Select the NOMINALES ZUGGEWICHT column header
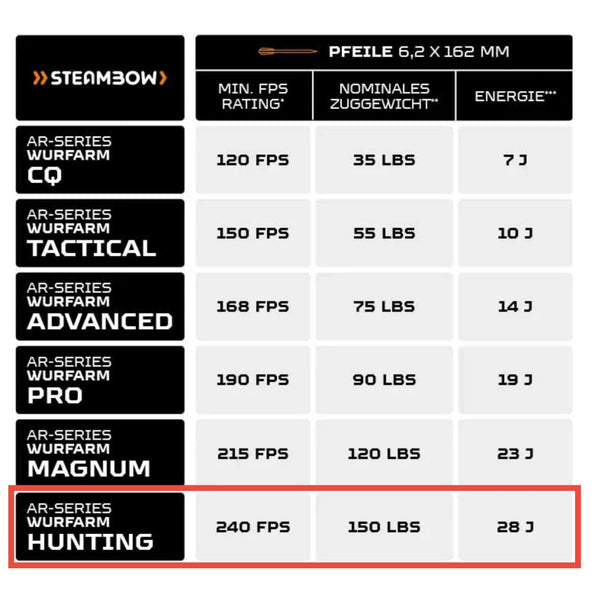The height and width of the screenshot is (600, 600). 383,96
